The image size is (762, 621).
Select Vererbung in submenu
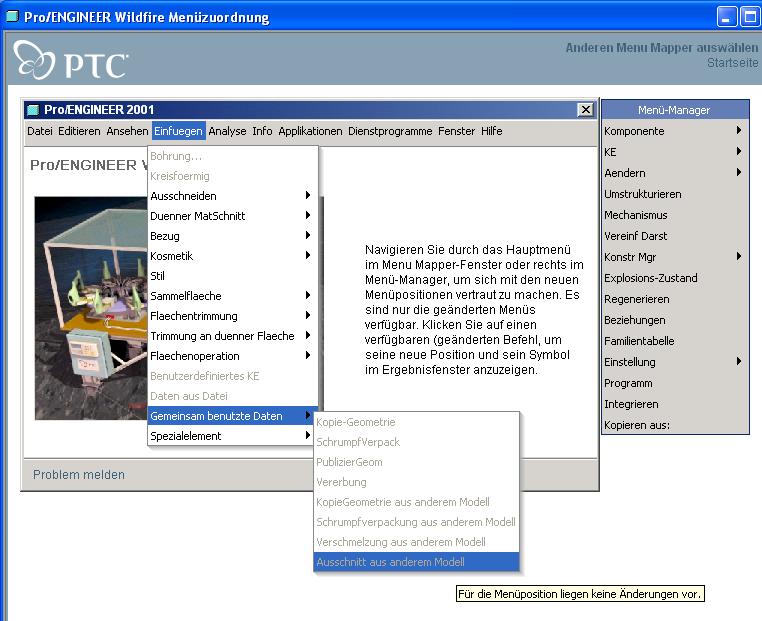pos(416,482)
